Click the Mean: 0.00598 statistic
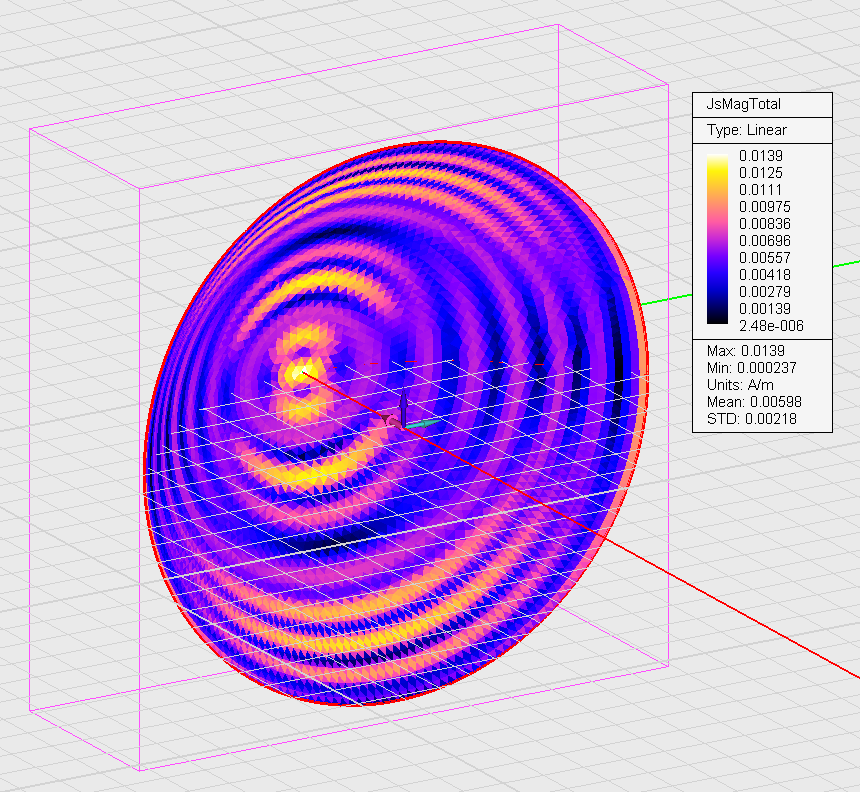The height and width of the screenshot is (792, 860). point(754,401)
